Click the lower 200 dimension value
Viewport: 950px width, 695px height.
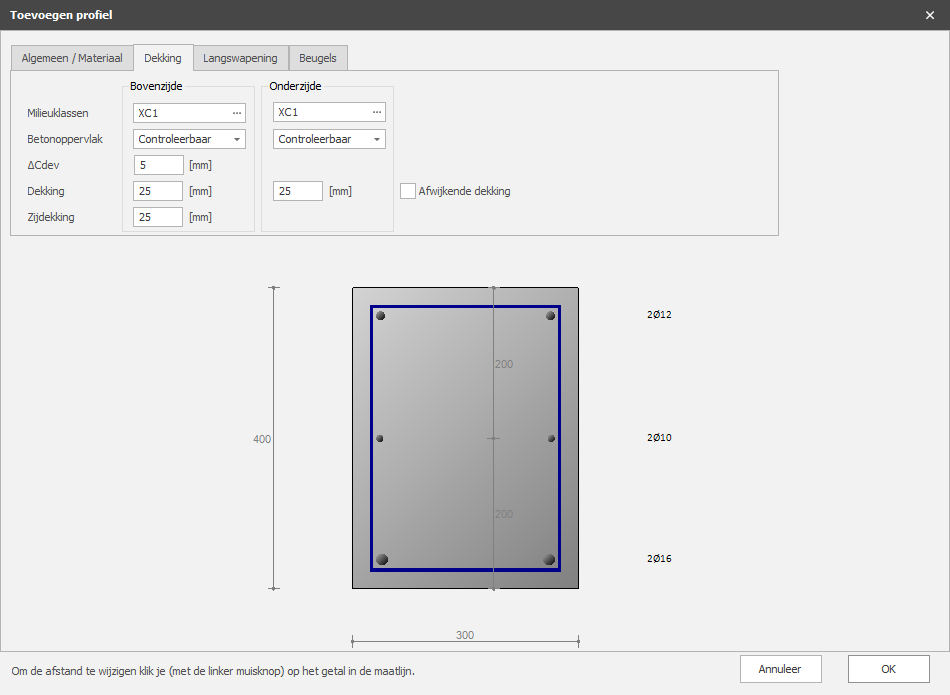[x=503, y=514]
